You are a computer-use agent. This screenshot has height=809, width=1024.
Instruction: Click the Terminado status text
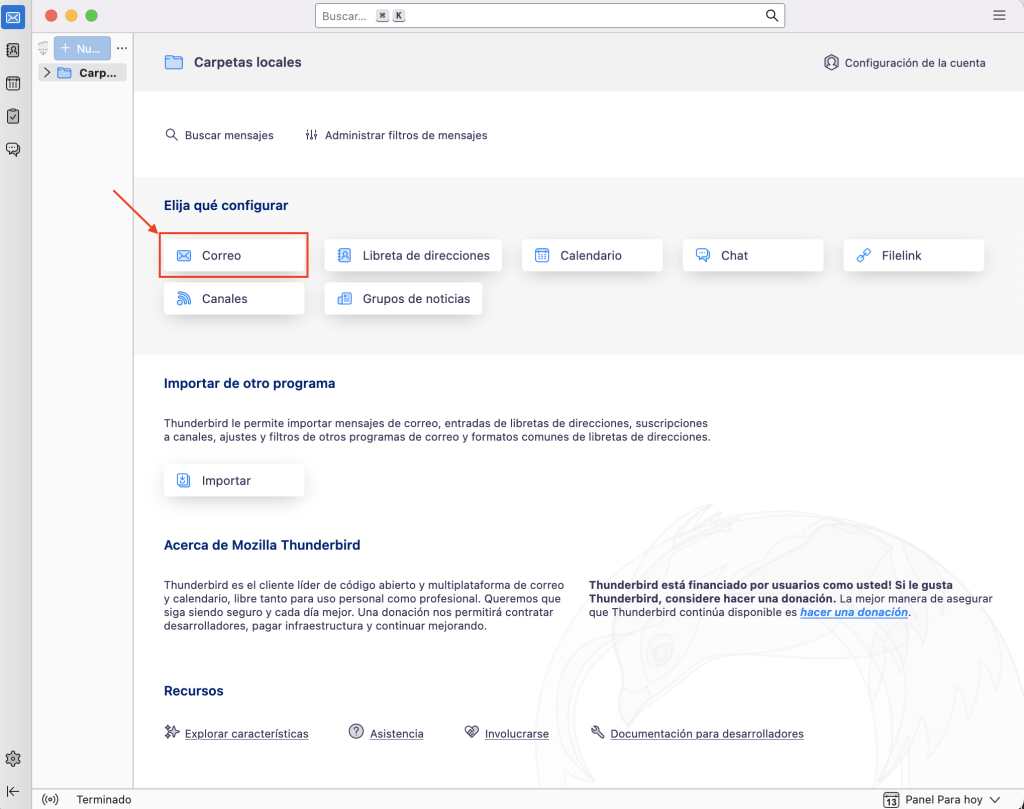click(104, 799)
